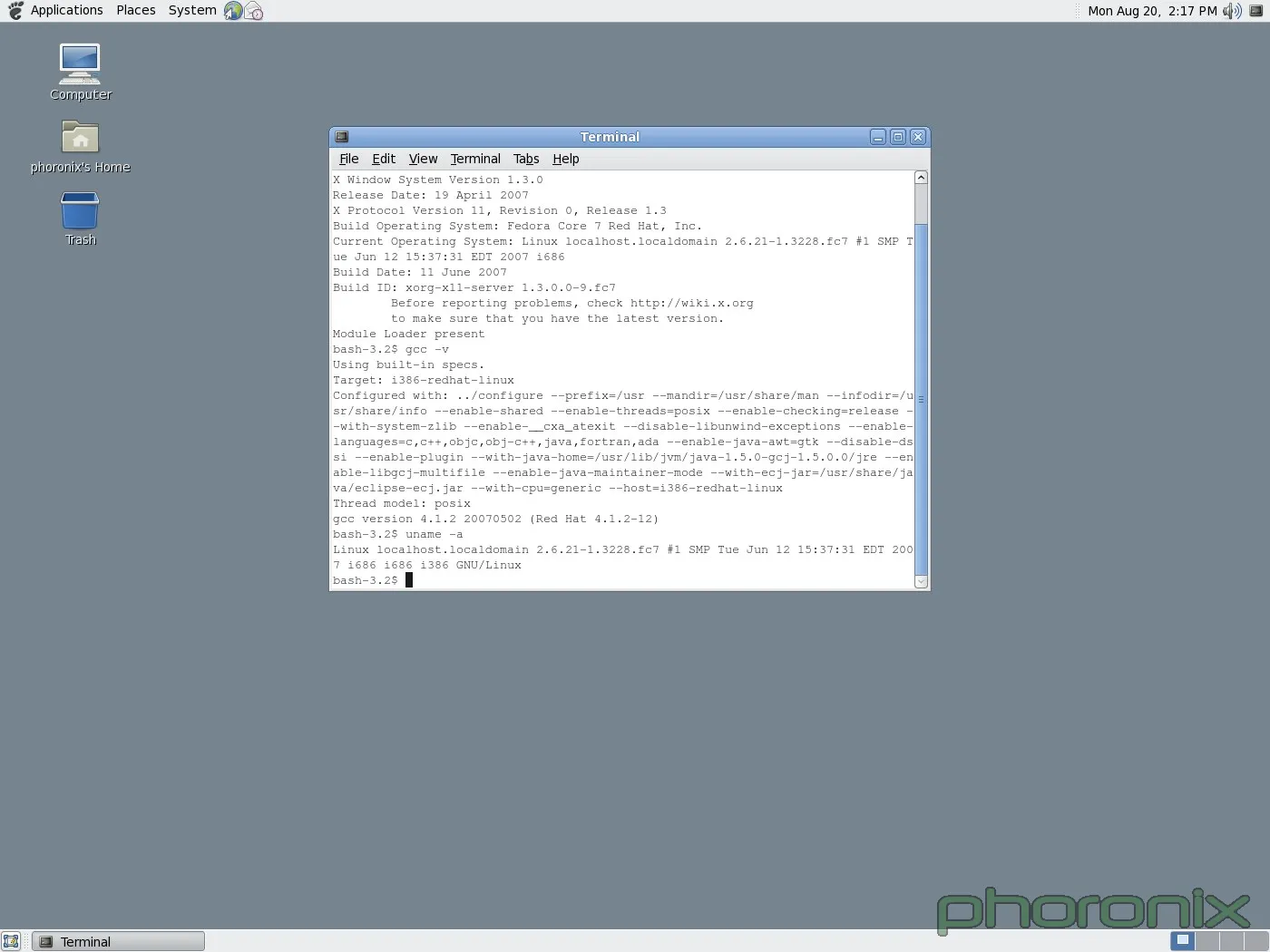Open the Help menu in Terminal
Image resolution: width=1270 pixels, height=952 pixels.
pyautogui.click(x=566, y=159)
